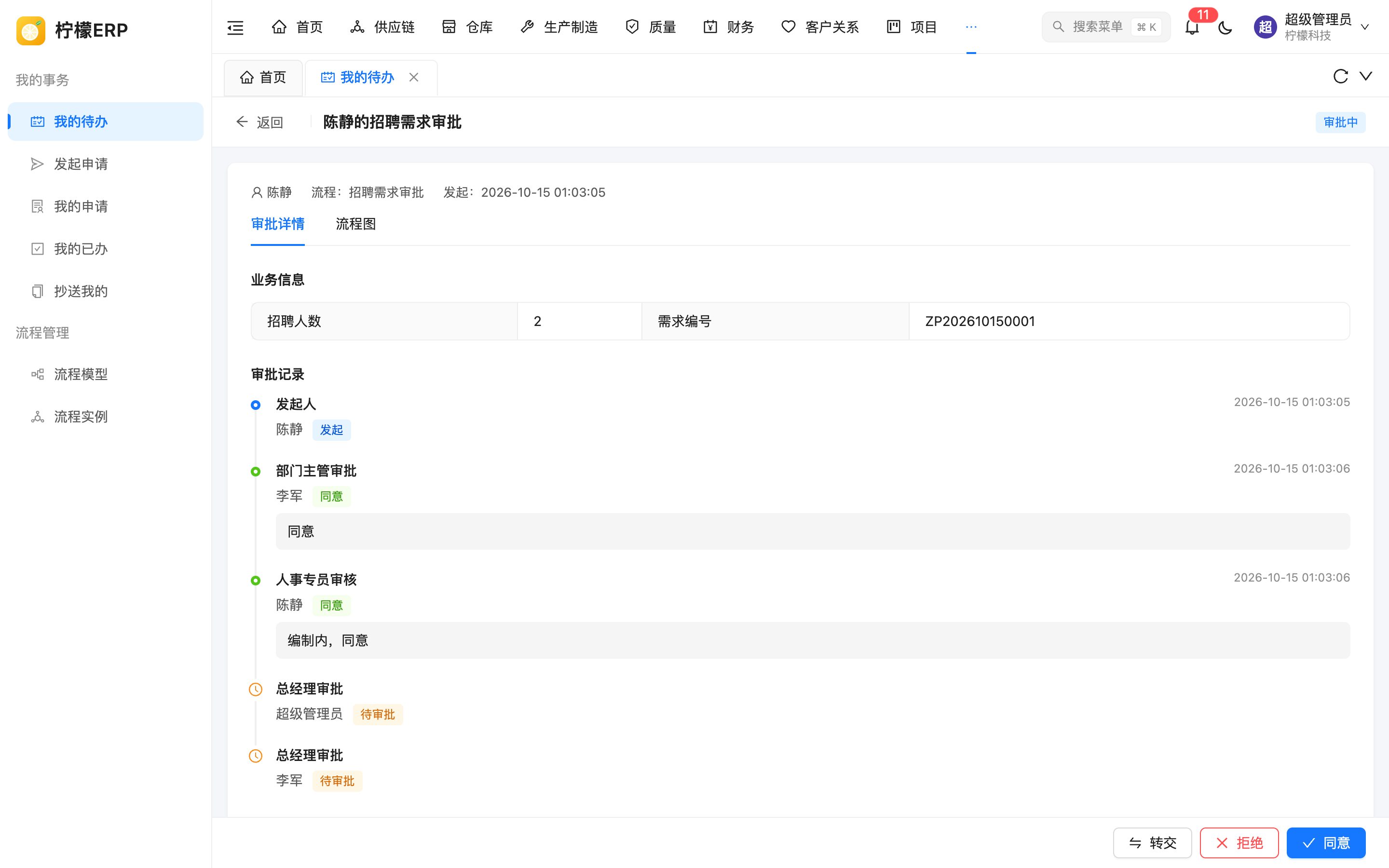Open the 财务 menu
1389x868 pixels.
[728, 27]
